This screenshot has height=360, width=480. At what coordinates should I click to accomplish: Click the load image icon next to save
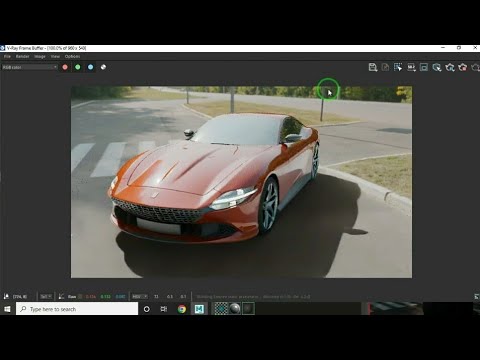pyautogui.click(x=385, y=67)
